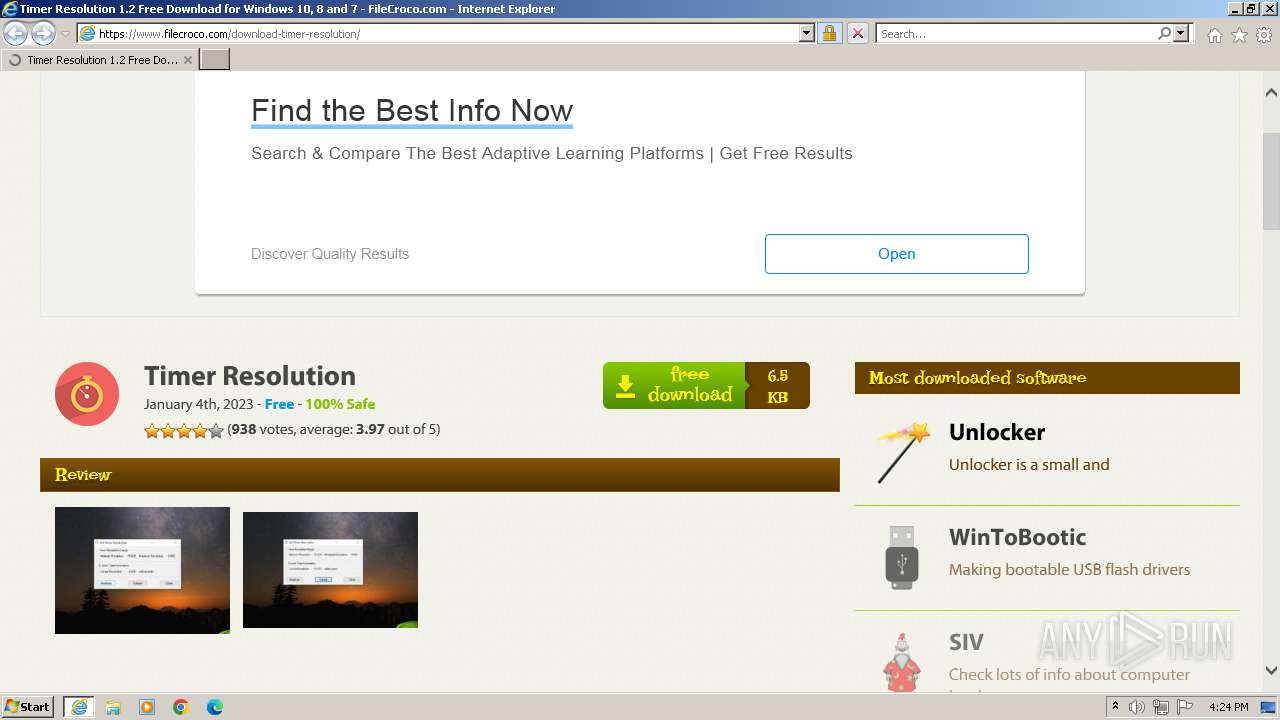Click the search magnifier icon
Viewport: 1280px width, 720px height.
coord(1164,33)
